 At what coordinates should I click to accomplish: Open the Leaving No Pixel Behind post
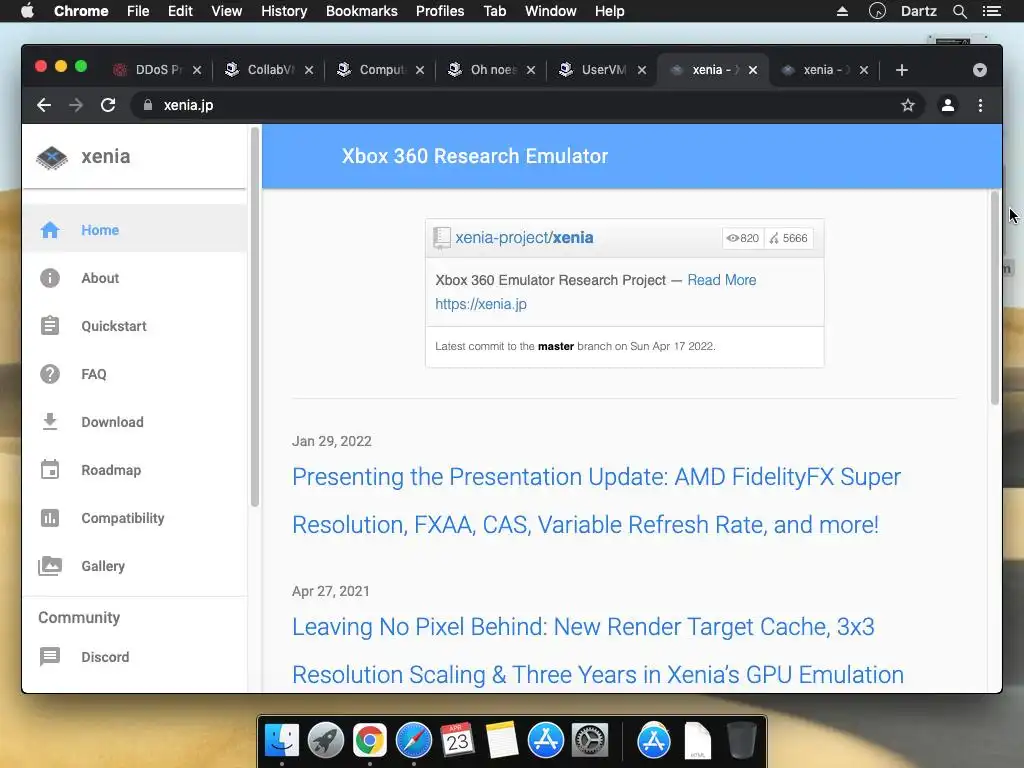598,650
